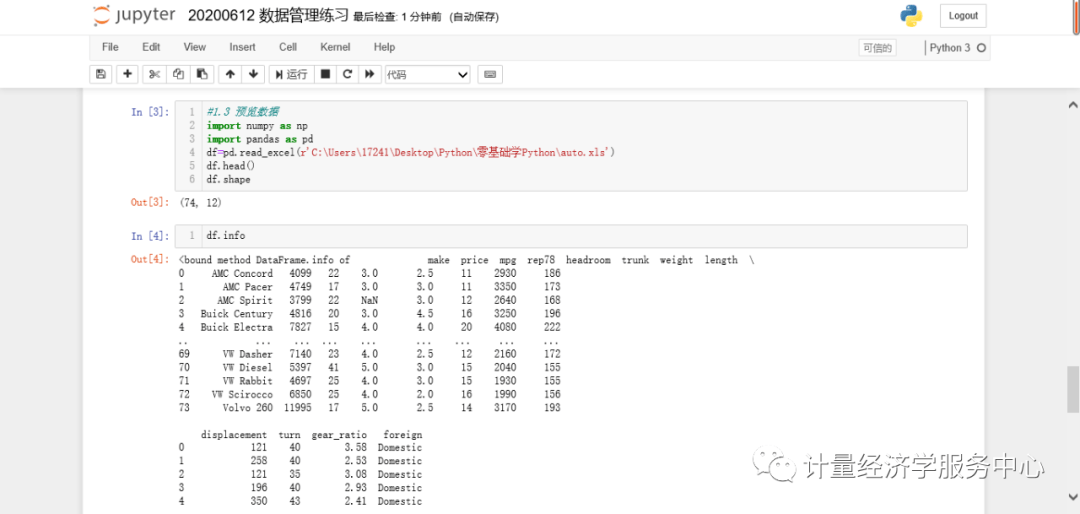Click the df.shape line

[229, 179]
